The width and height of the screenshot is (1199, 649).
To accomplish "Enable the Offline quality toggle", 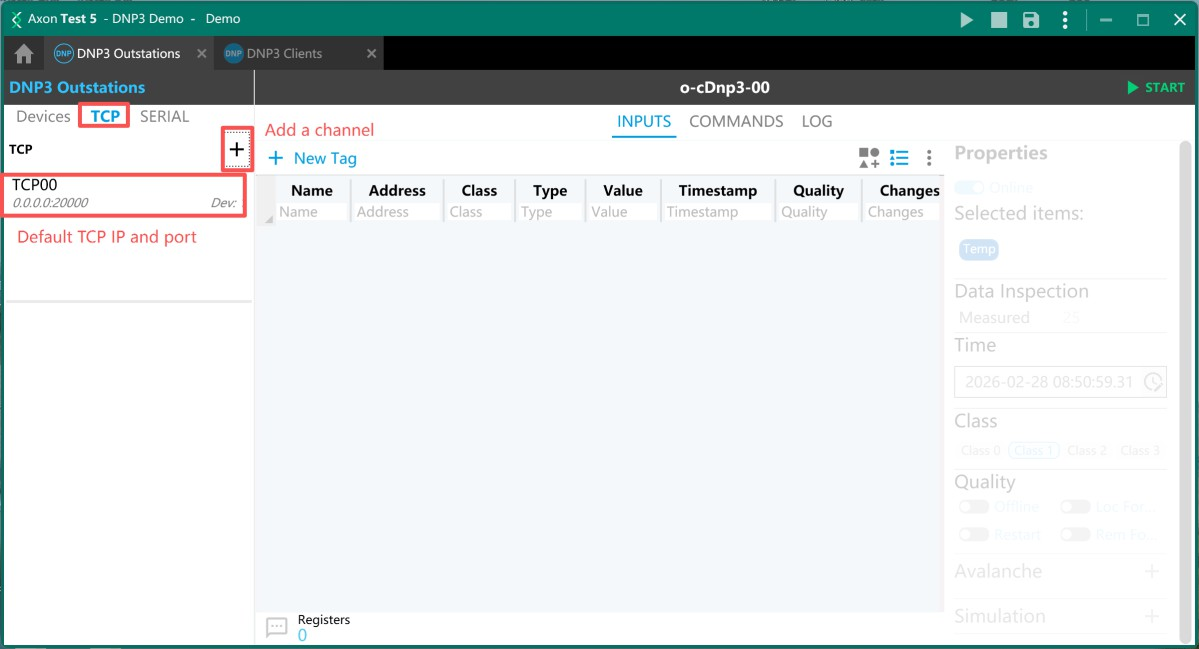I will (x=973, y=507).
